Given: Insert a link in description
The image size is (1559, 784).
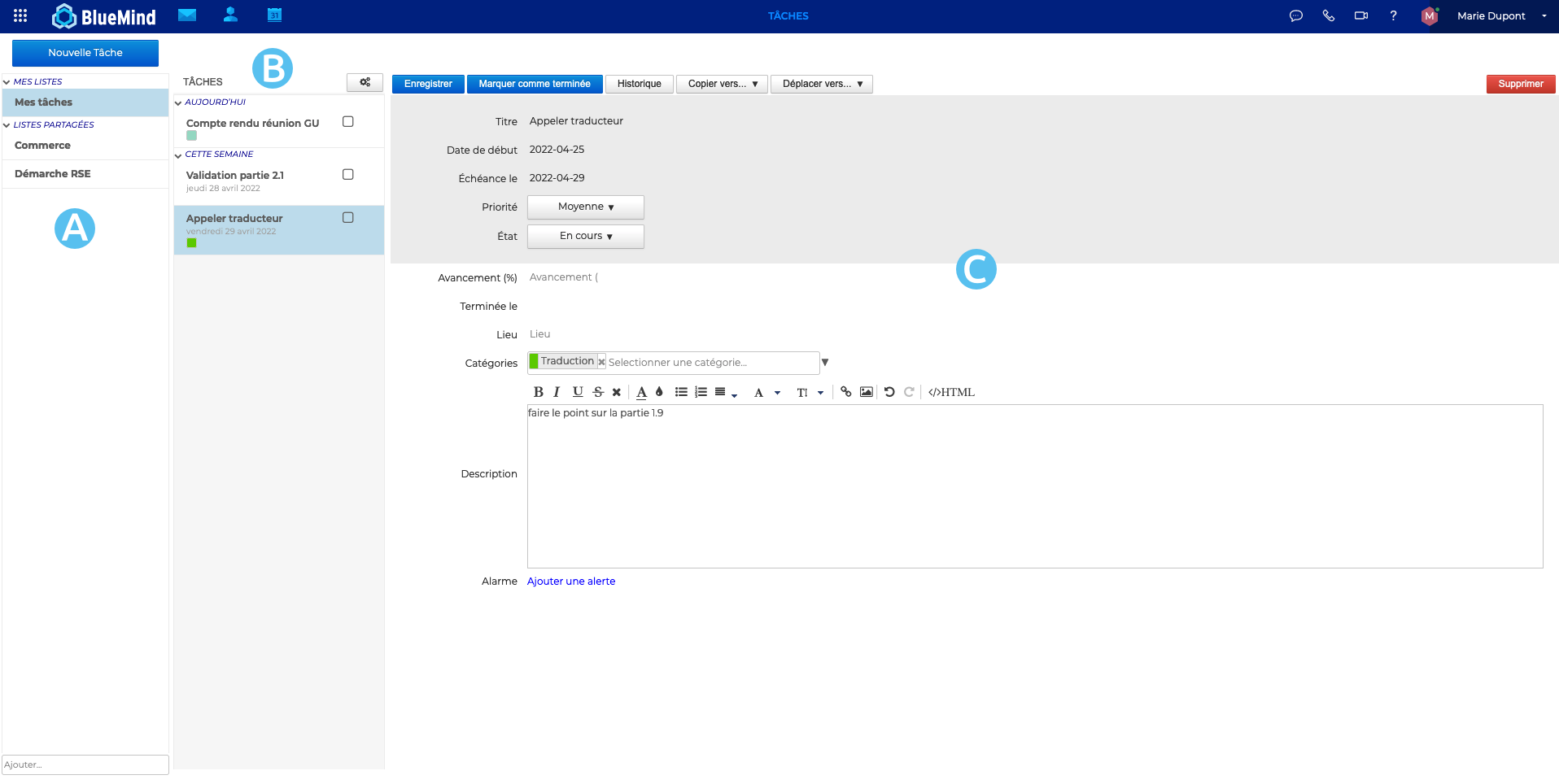Looking at the screenshot, I should (846, 392).
